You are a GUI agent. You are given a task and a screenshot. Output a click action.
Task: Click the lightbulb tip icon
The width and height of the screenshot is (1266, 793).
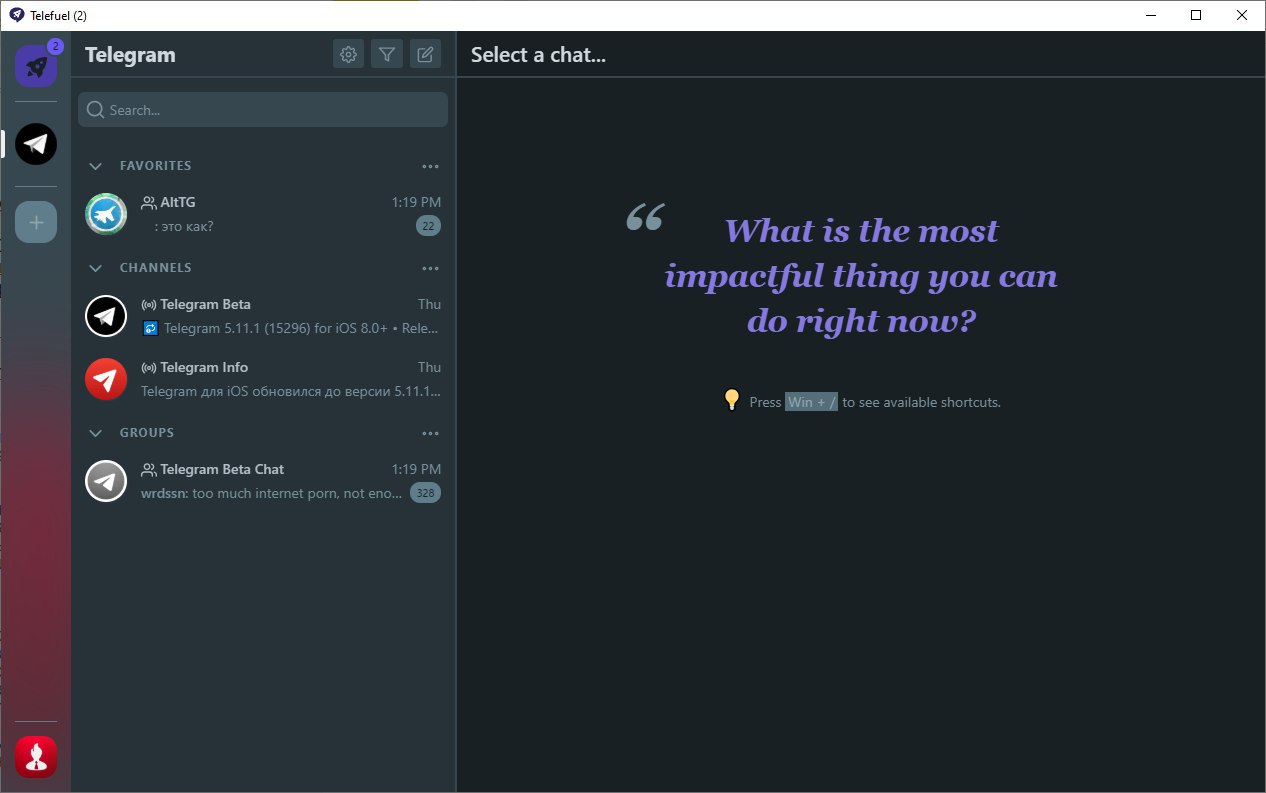[x=732, y=400]
